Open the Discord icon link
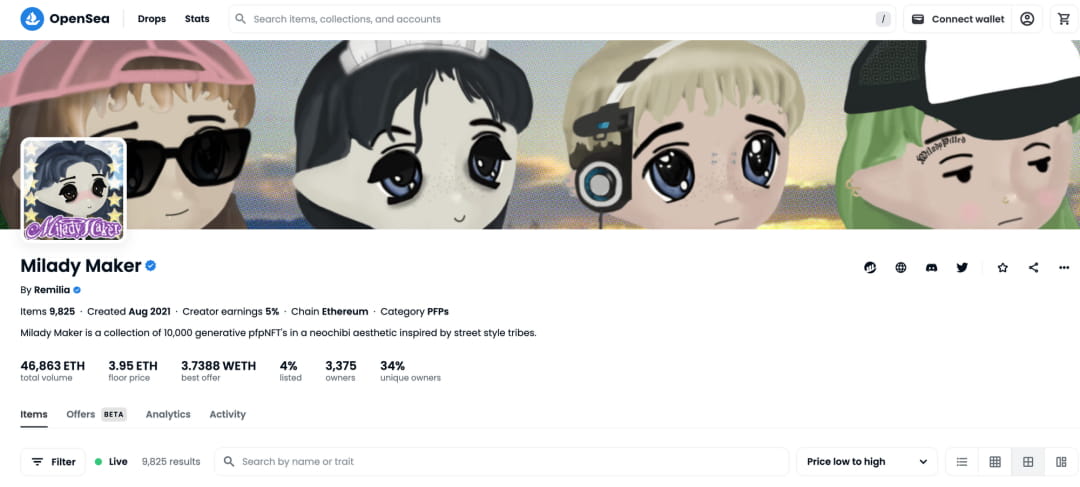 931,268
